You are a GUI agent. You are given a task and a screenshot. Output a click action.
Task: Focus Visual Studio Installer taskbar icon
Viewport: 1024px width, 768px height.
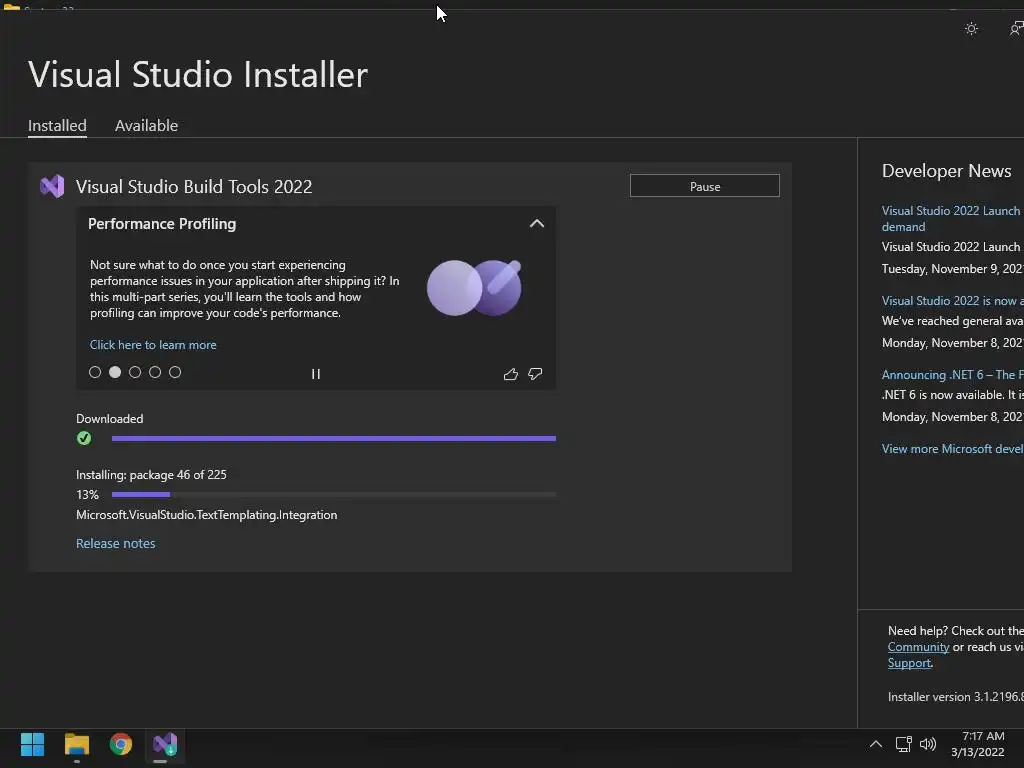[165, 744]
